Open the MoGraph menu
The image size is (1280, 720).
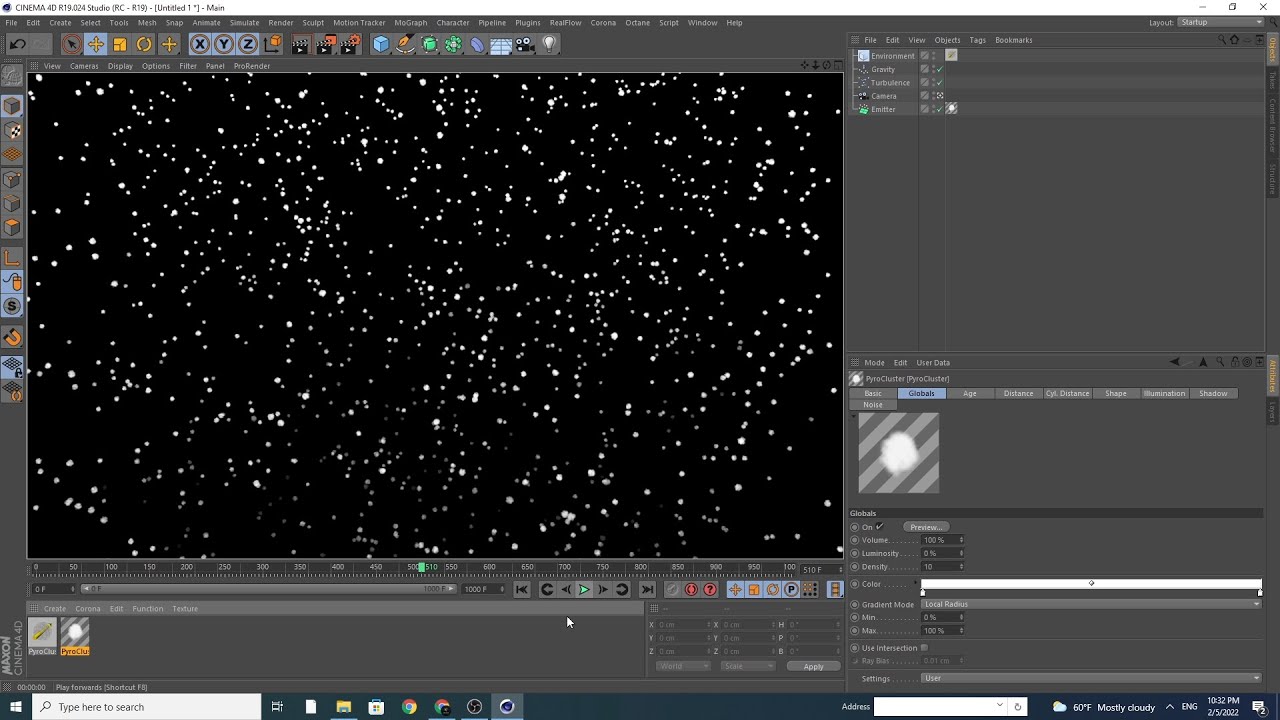(x=410, y=22)
